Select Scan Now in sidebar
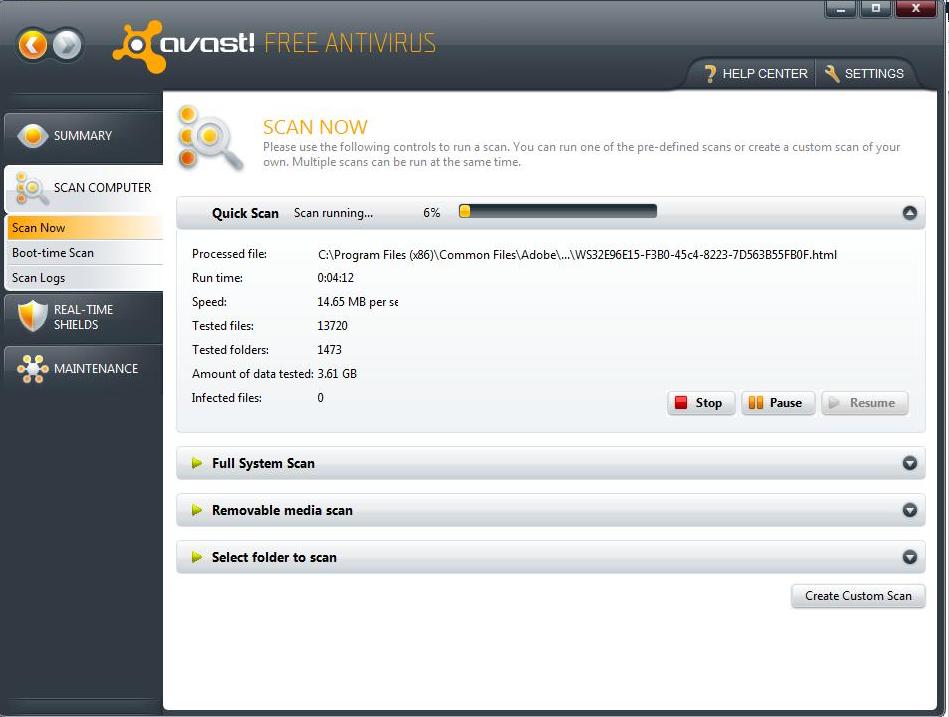The width and height of the screenshot is (949, 717). (85, 228)
